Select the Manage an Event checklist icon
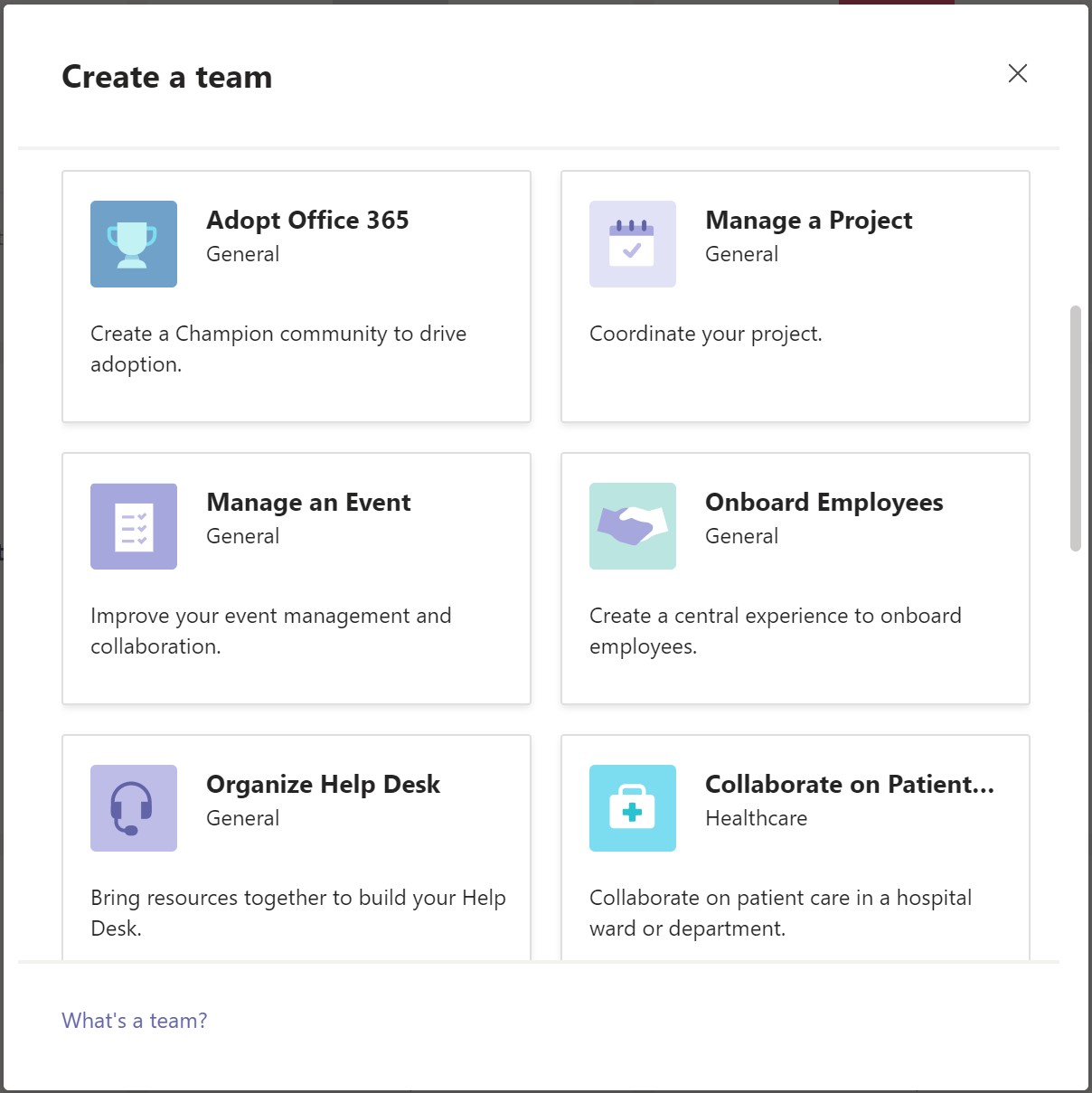 [x=133, y=526]
